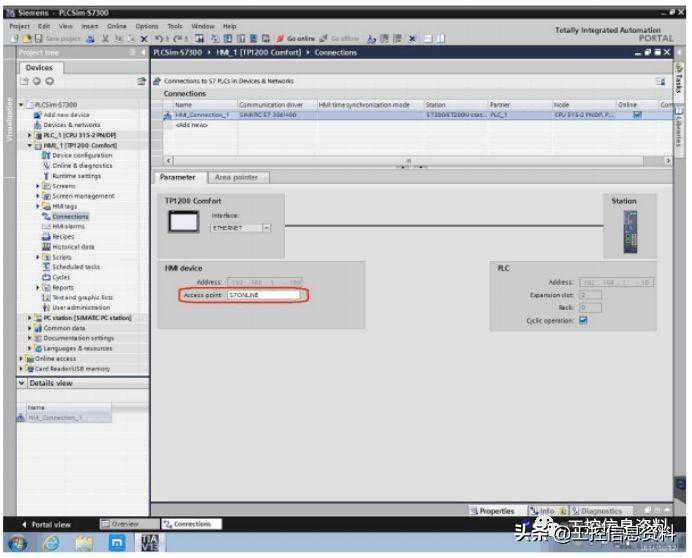
Task: Open the Options menu
Action: 147,26
